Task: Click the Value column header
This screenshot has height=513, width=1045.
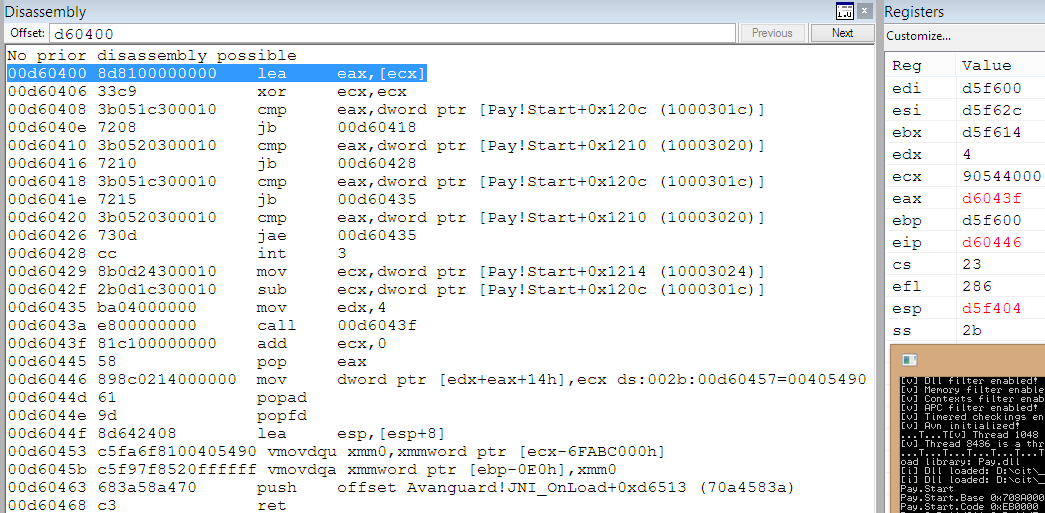Action: (x=986, y=65)
